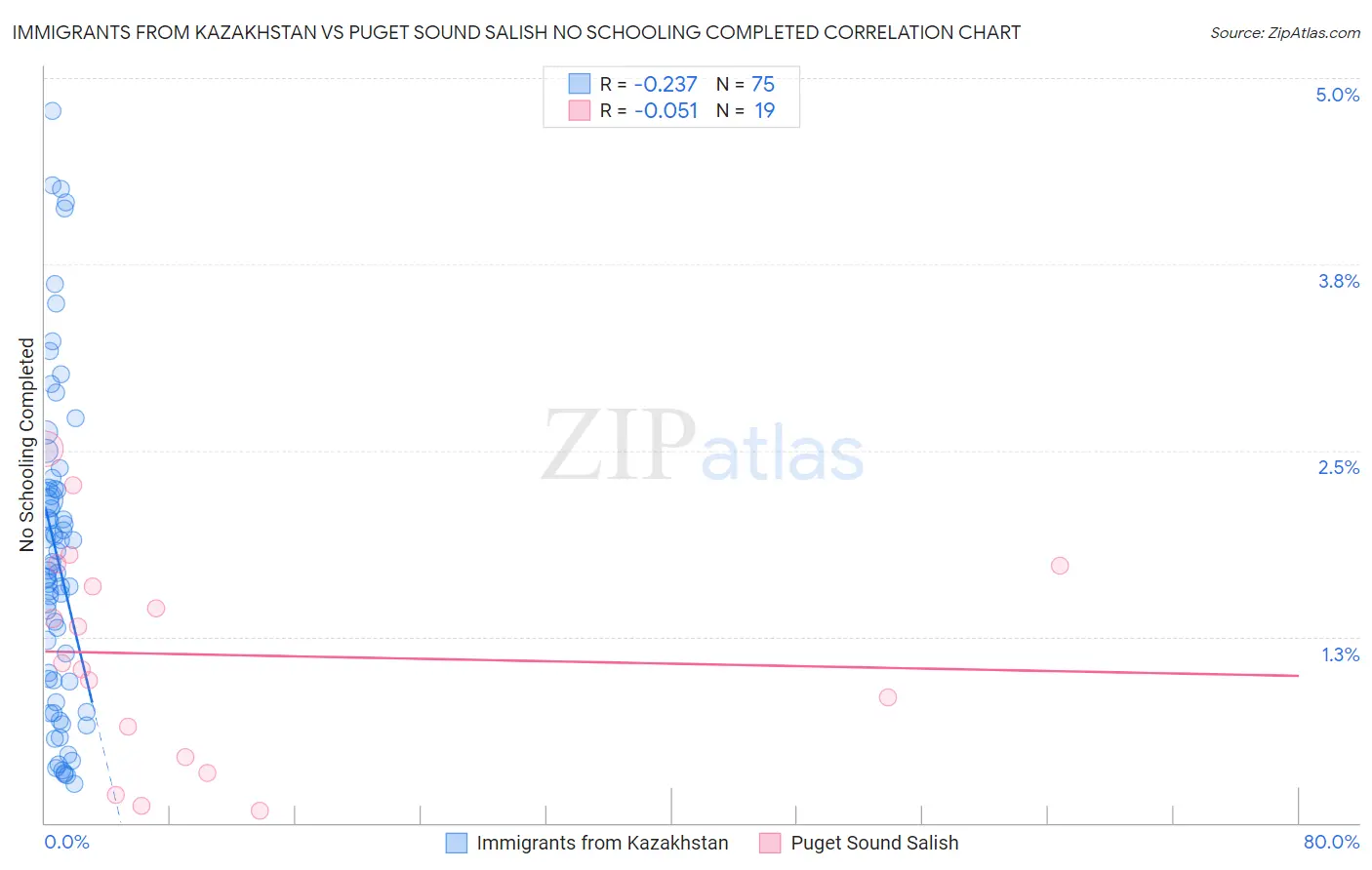
Task: Click the highest blue data point near 5.0%
Action: (52, 110)
